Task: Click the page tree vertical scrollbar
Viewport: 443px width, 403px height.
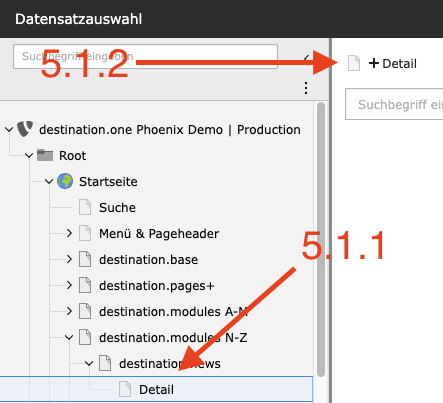Action: 321,239
